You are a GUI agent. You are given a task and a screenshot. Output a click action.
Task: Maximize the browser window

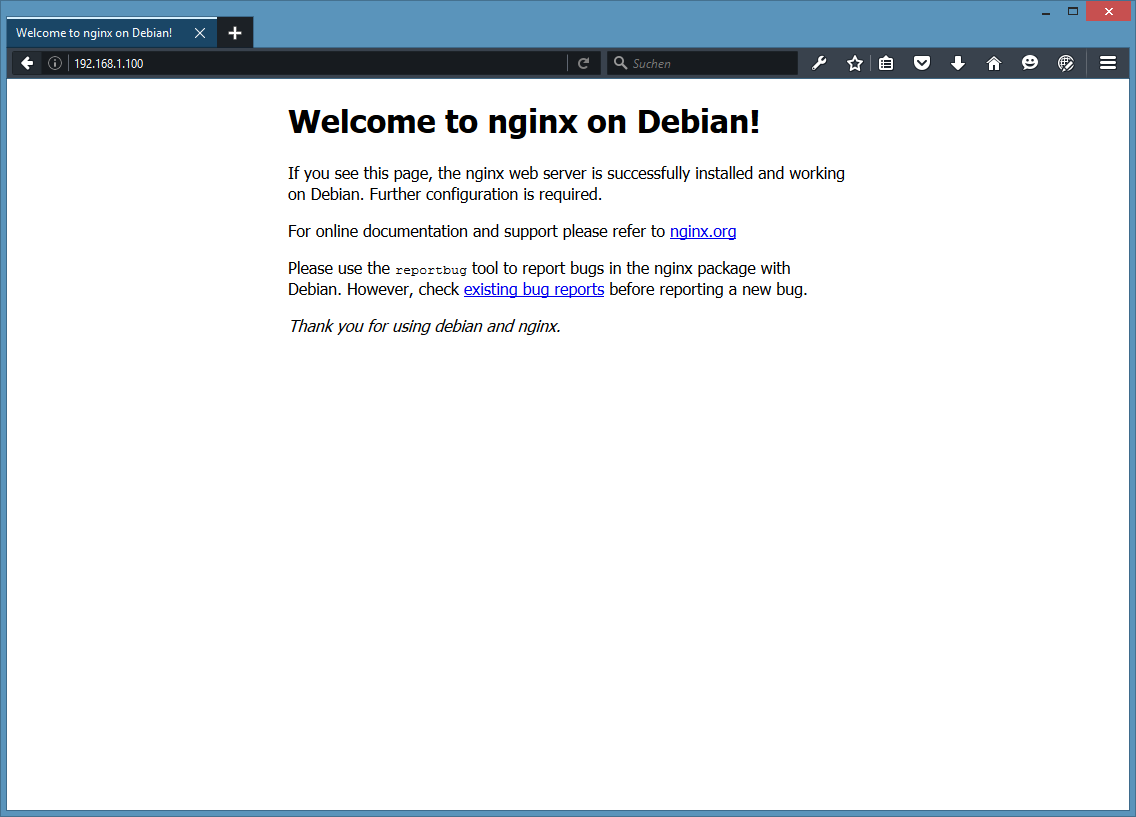coord(1073,11)
